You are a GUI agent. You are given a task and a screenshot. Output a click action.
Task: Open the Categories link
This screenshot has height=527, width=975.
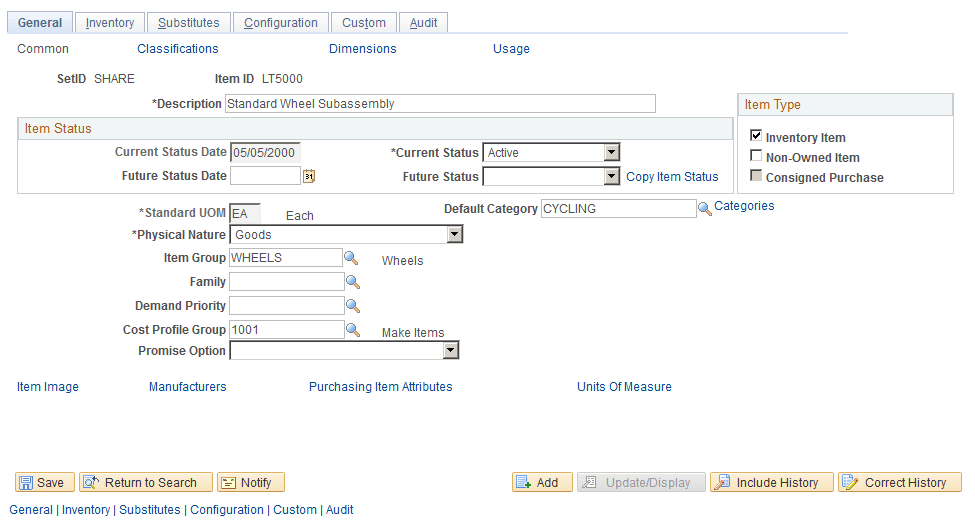pos(744,206)
